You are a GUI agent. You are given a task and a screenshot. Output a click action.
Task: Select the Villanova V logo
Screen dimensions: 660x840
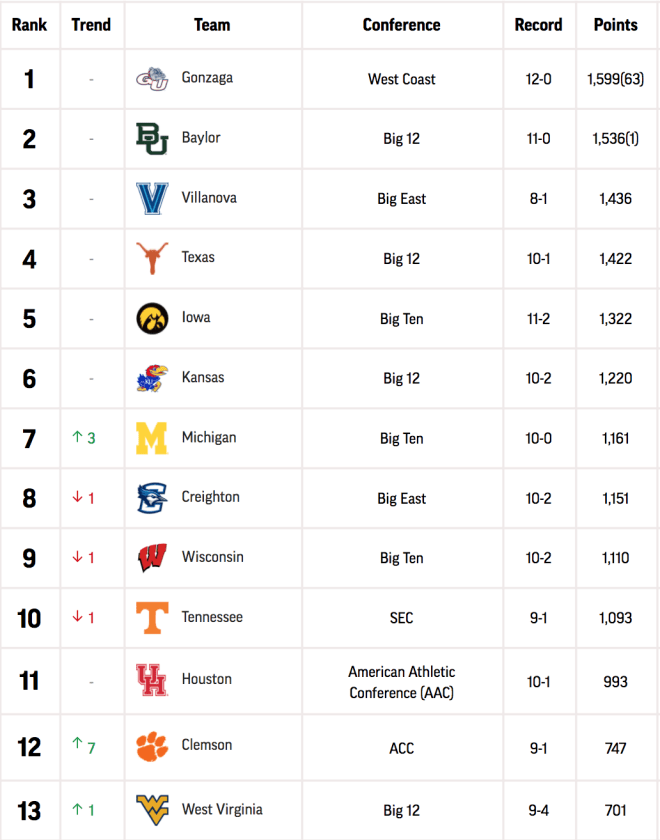click(152, 199)
